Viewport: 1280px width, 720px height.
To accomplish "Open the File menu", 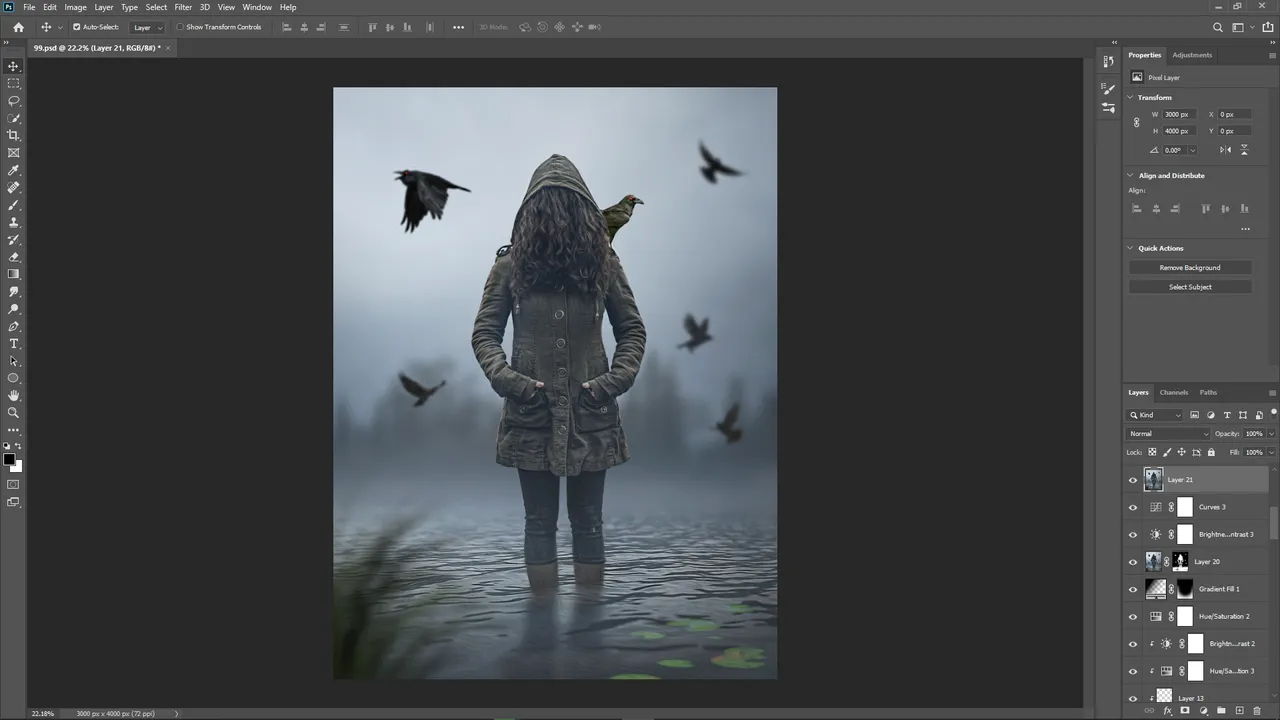I will coord(29,7).
